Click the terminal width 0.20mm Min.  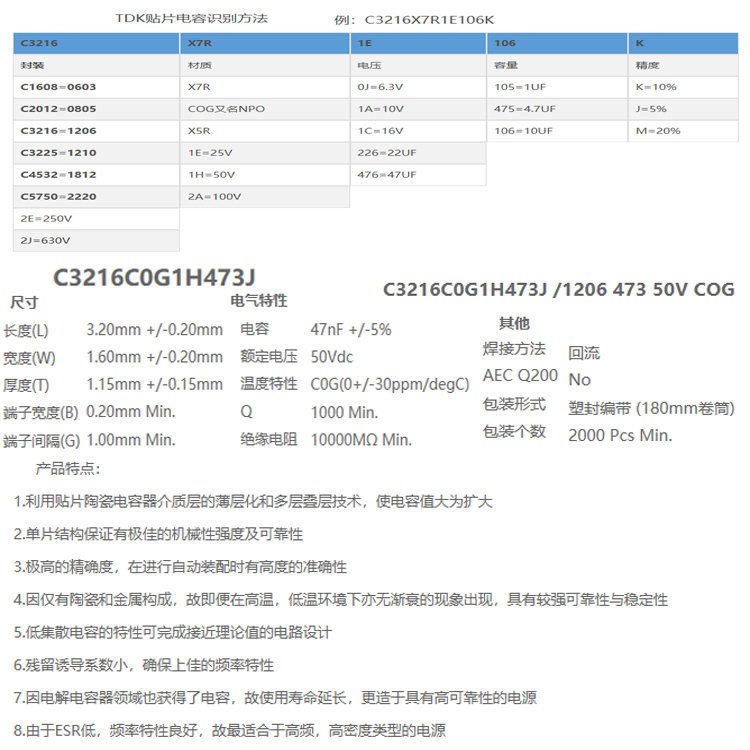[x=131, y=411]
